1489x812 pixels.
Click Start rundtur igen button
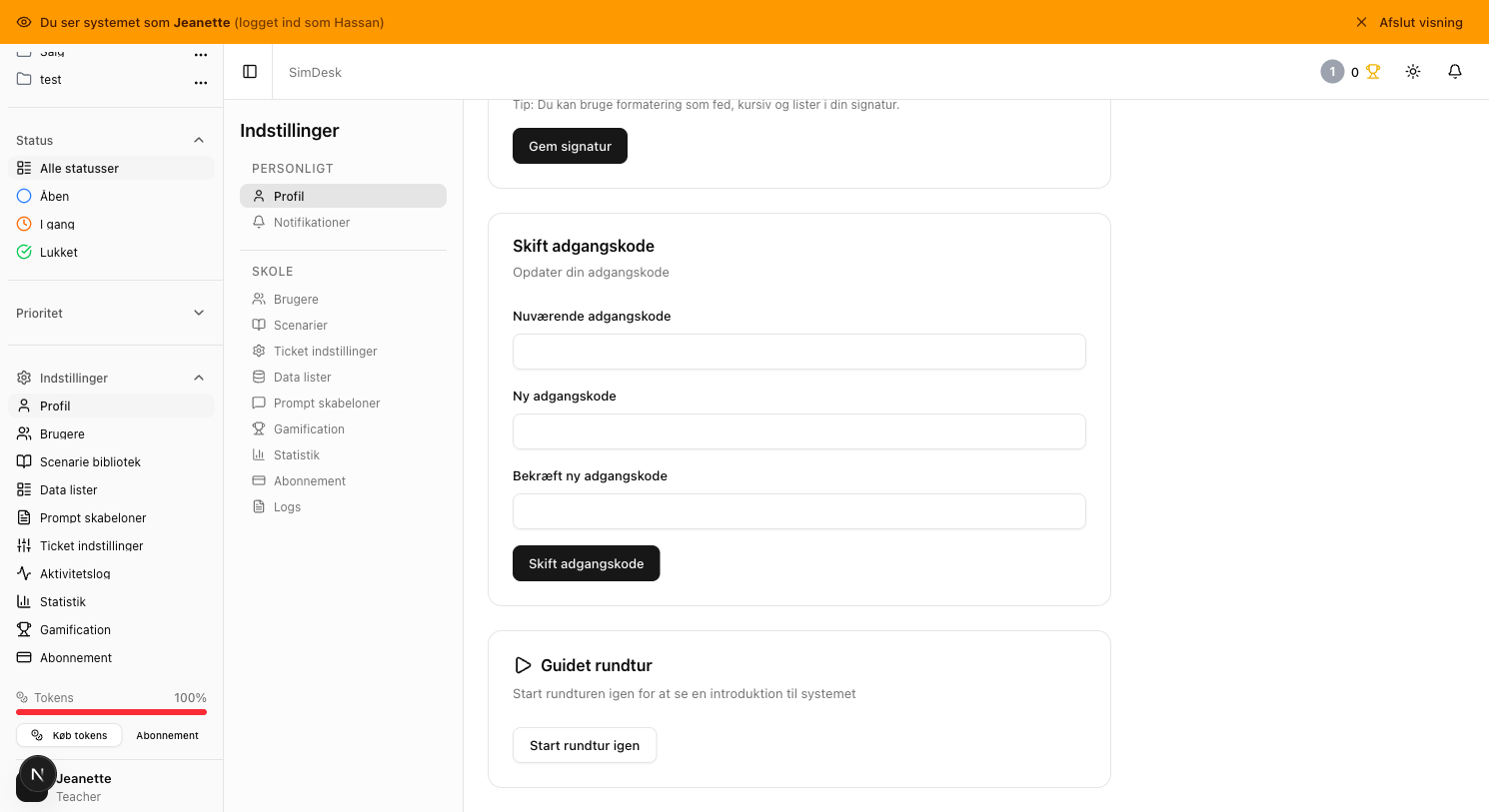tap(585, 745)
